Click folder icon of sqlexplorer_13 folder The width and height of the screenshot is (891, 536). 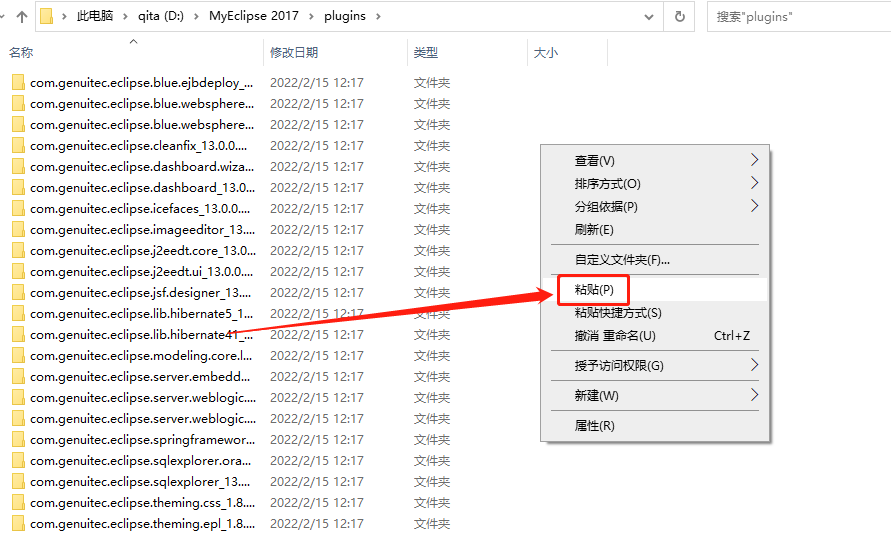18,481
